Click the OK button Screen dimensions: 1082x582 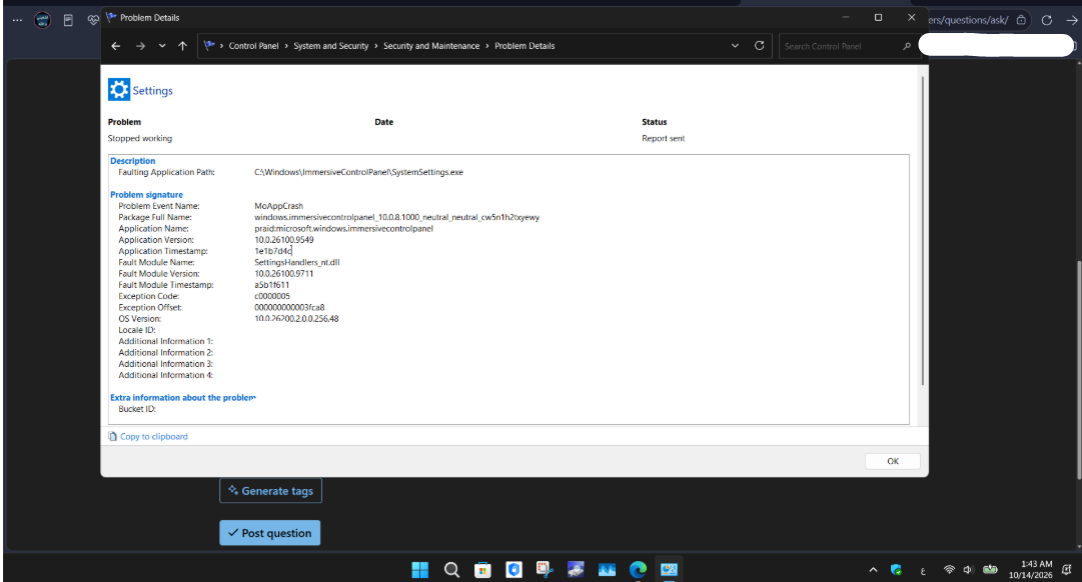click(892, 461)
